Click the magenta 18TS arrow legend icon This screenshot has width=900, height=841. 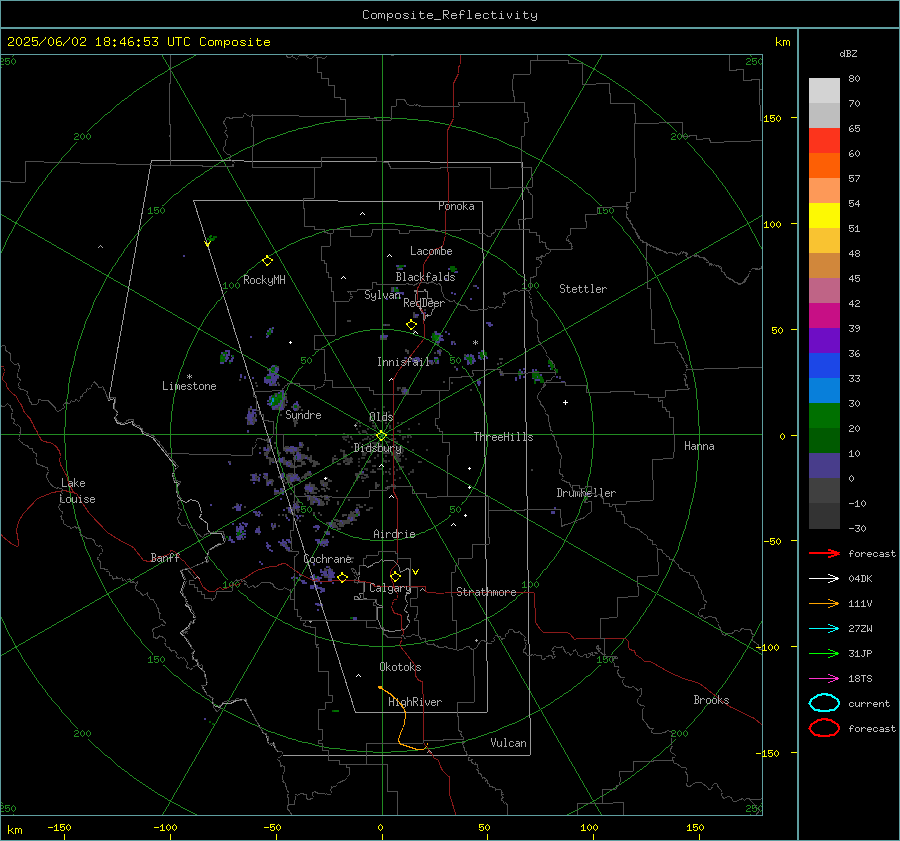pyautogui.click(x=824, y=679)
